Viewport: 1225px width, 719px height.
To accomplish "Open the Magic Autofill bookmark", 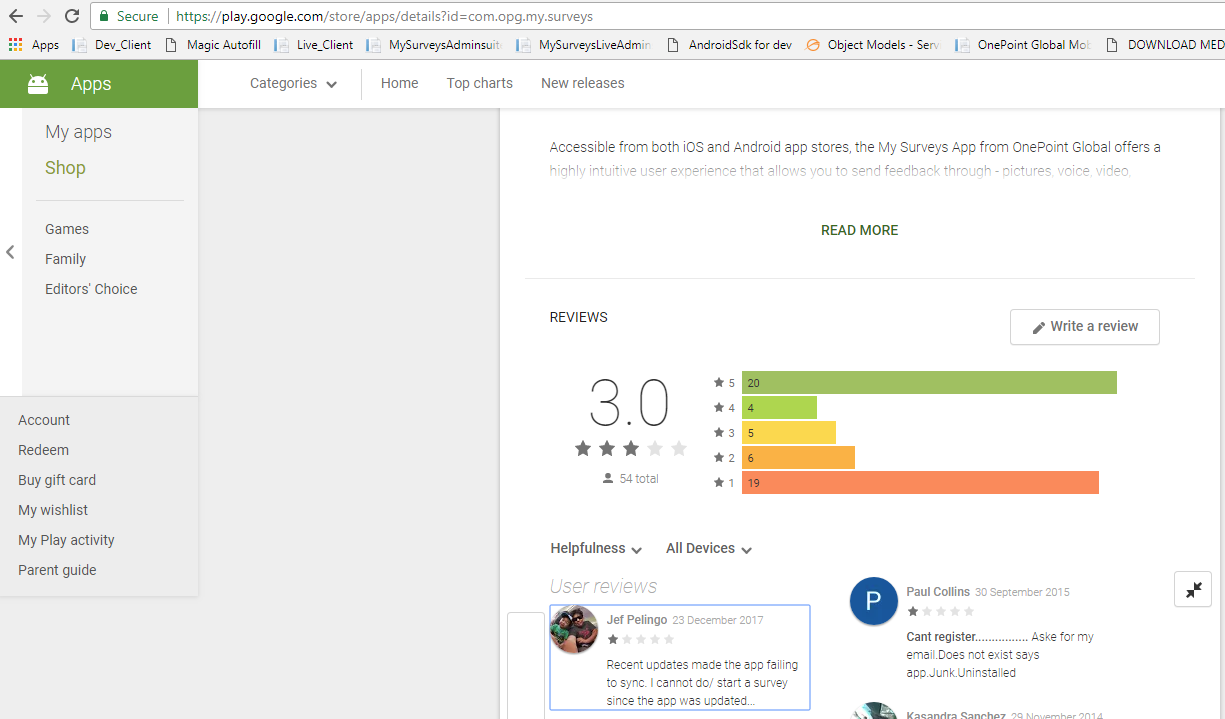I will tap(213, 45).
